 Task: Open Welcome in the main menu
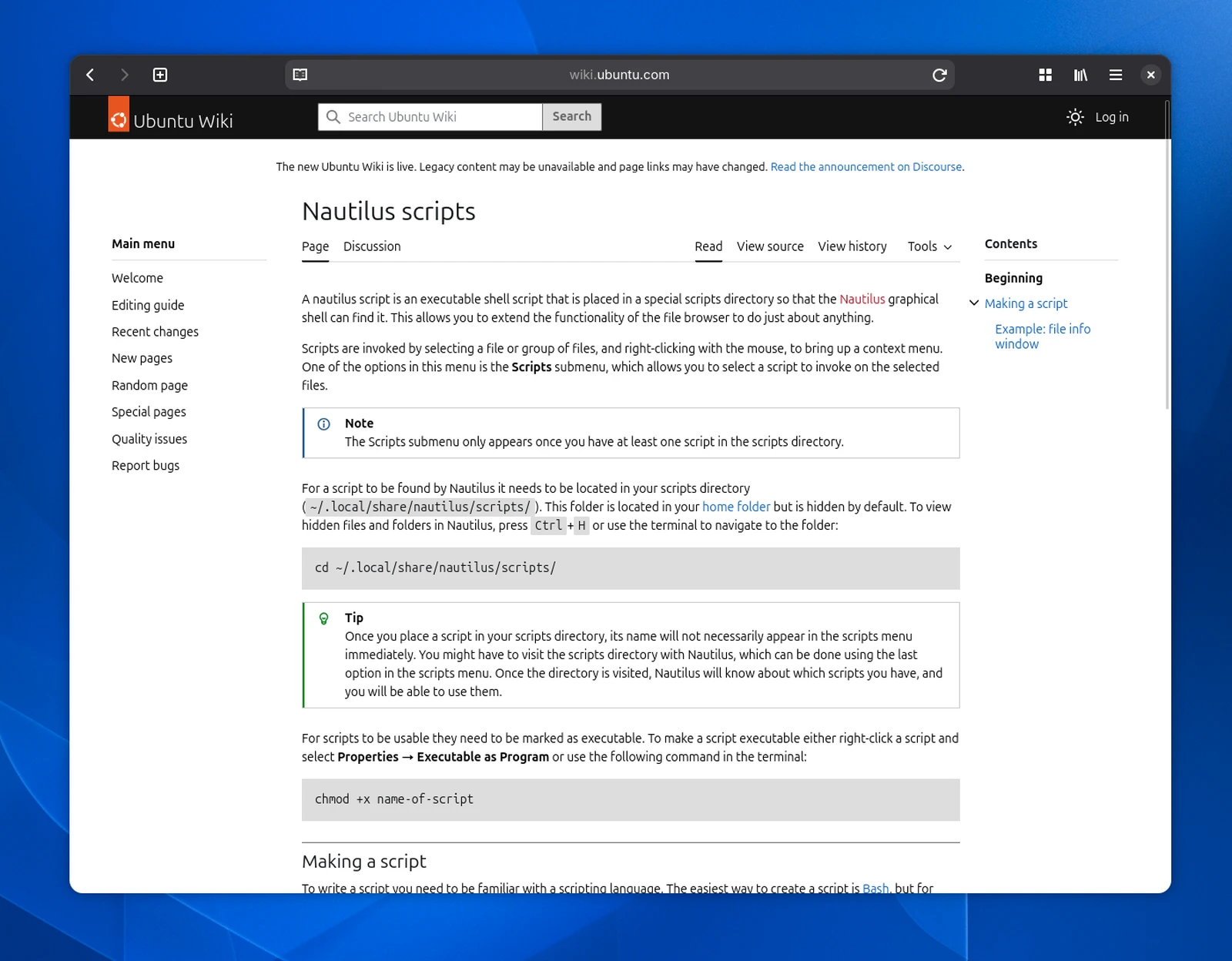[137, 278]
